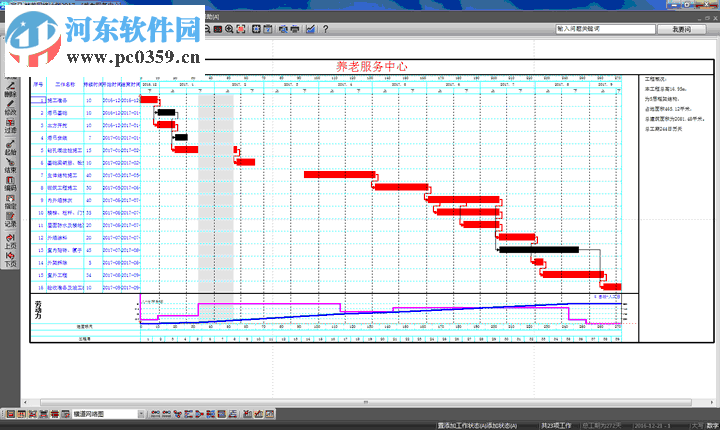Go to next page with 下页 icon
The height and width of the screenshot is (430, 720).
pos(10,259)
